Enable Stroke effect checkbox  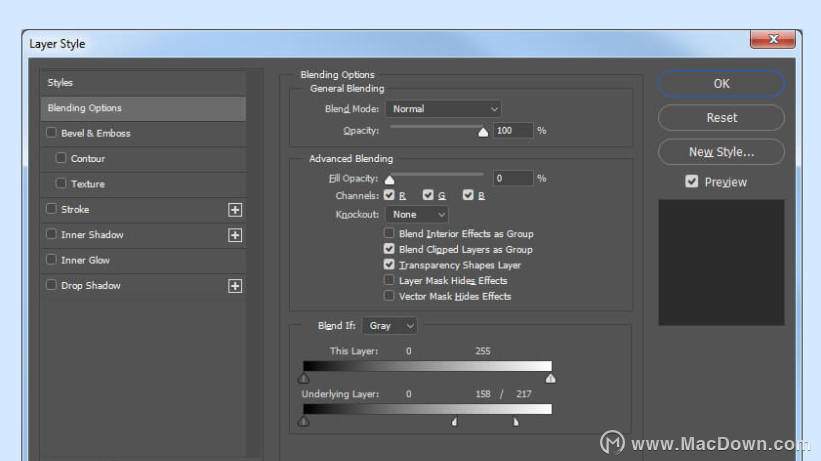pos(51,208)
